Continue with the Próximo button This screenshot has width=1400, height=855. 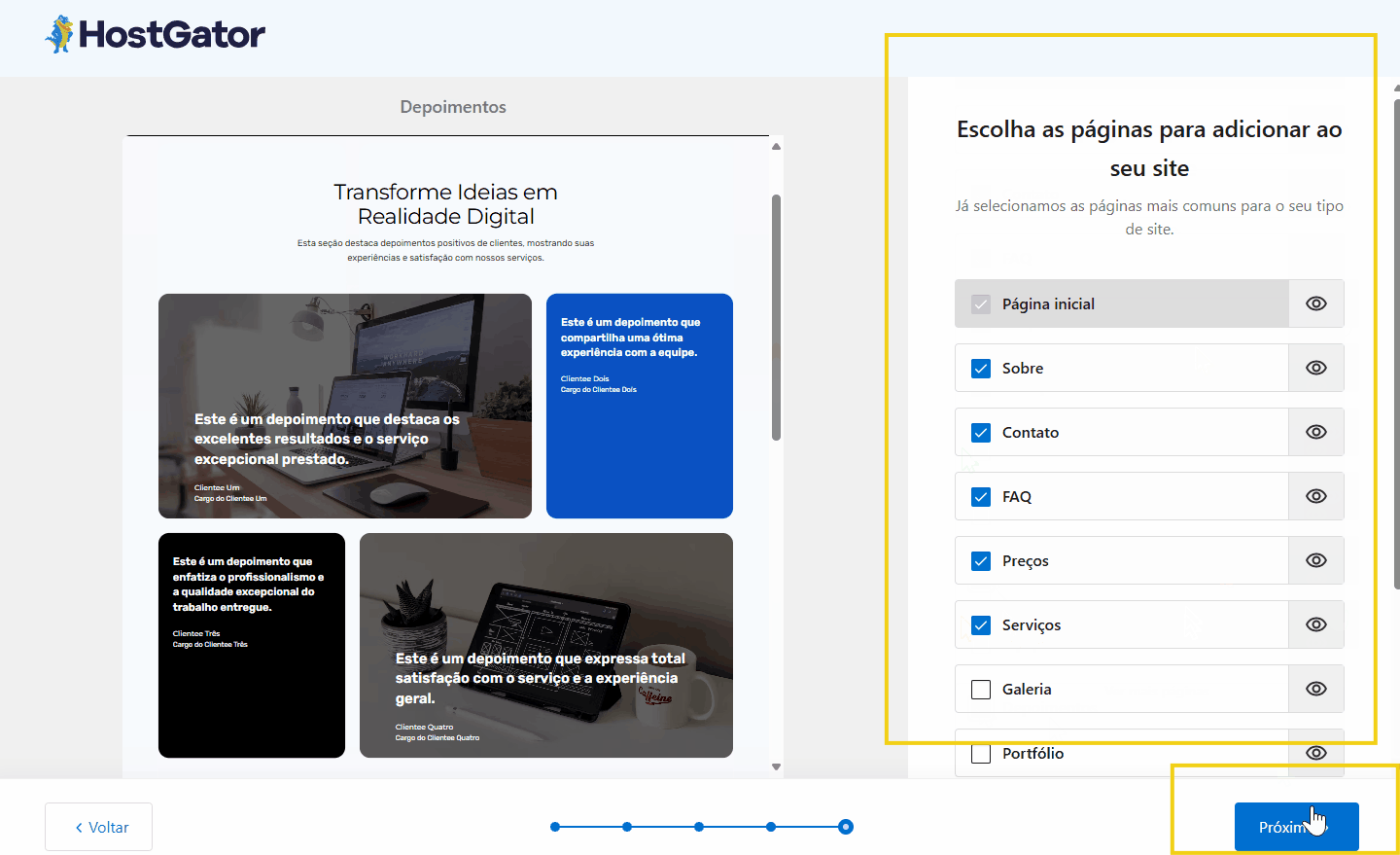click(1296, 827)
